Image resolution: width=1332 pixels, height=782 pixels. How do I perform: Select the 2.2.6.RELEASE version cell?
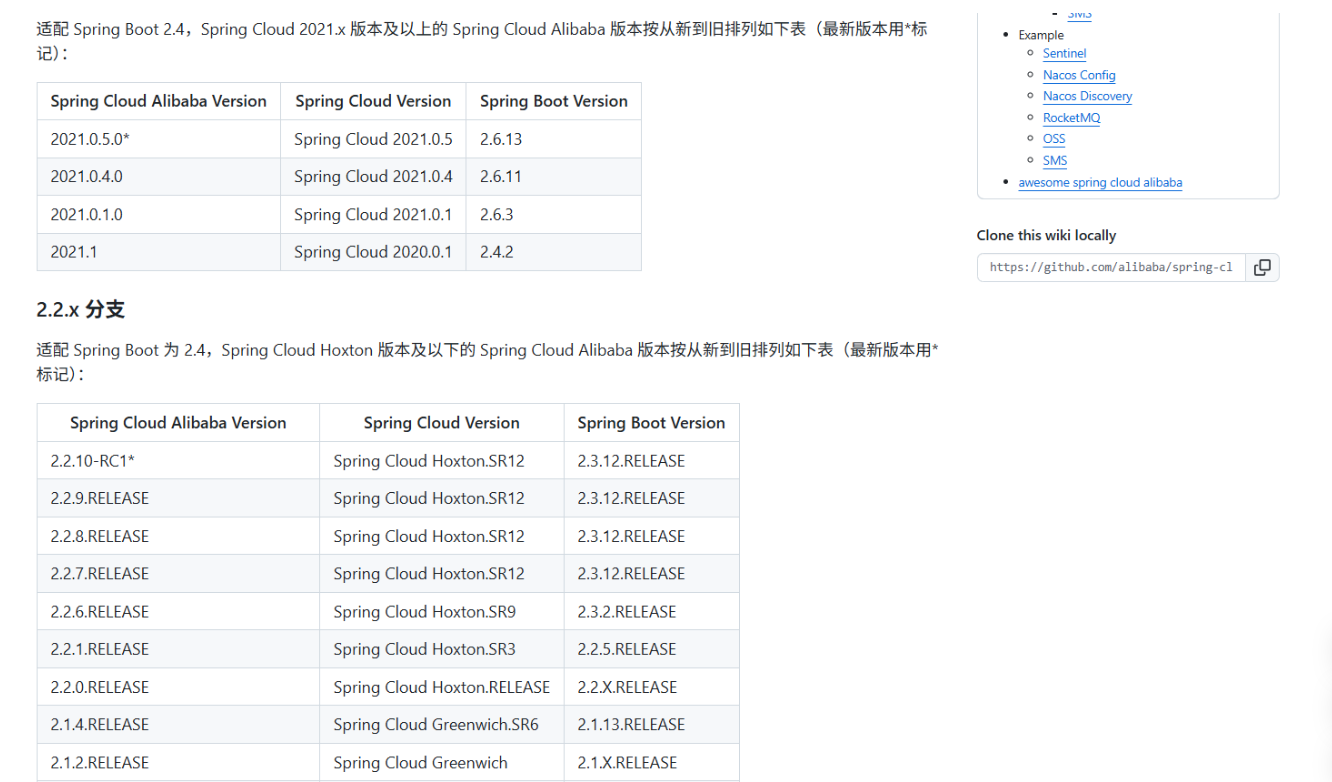(x=178, y=612)
